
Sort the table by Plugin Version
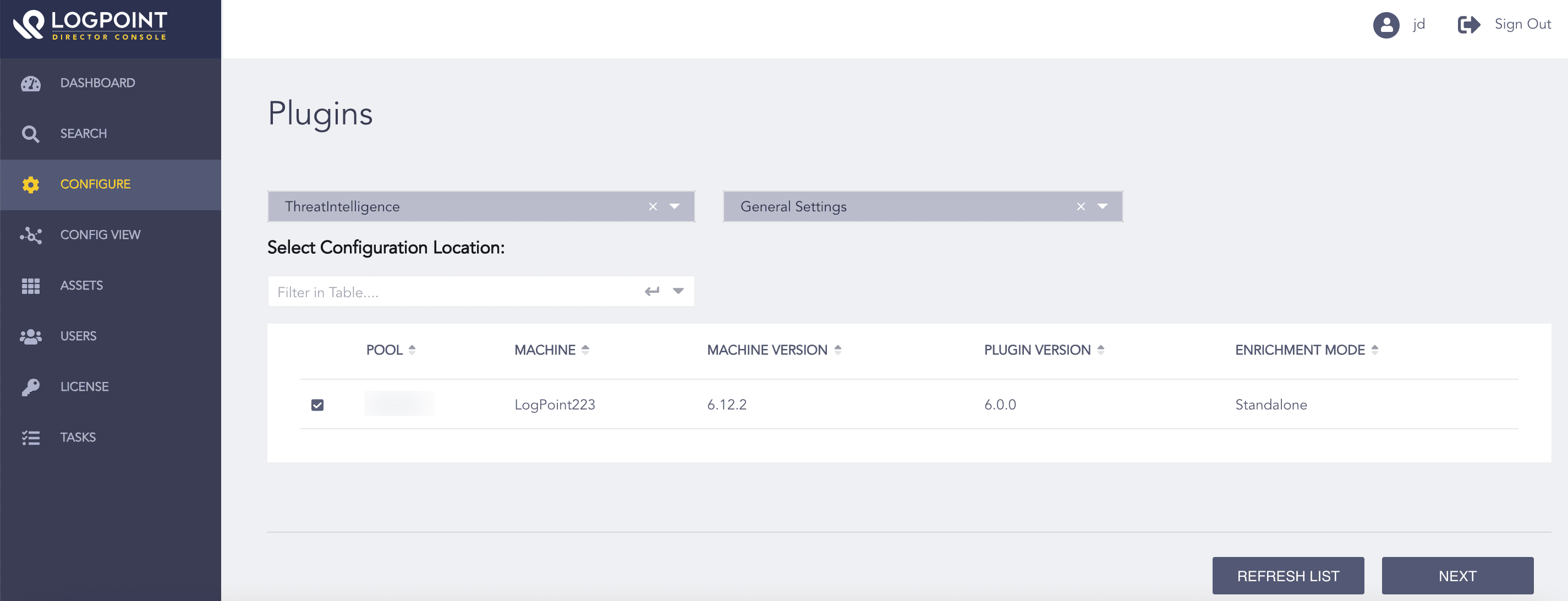click(x=1101, y=349)
